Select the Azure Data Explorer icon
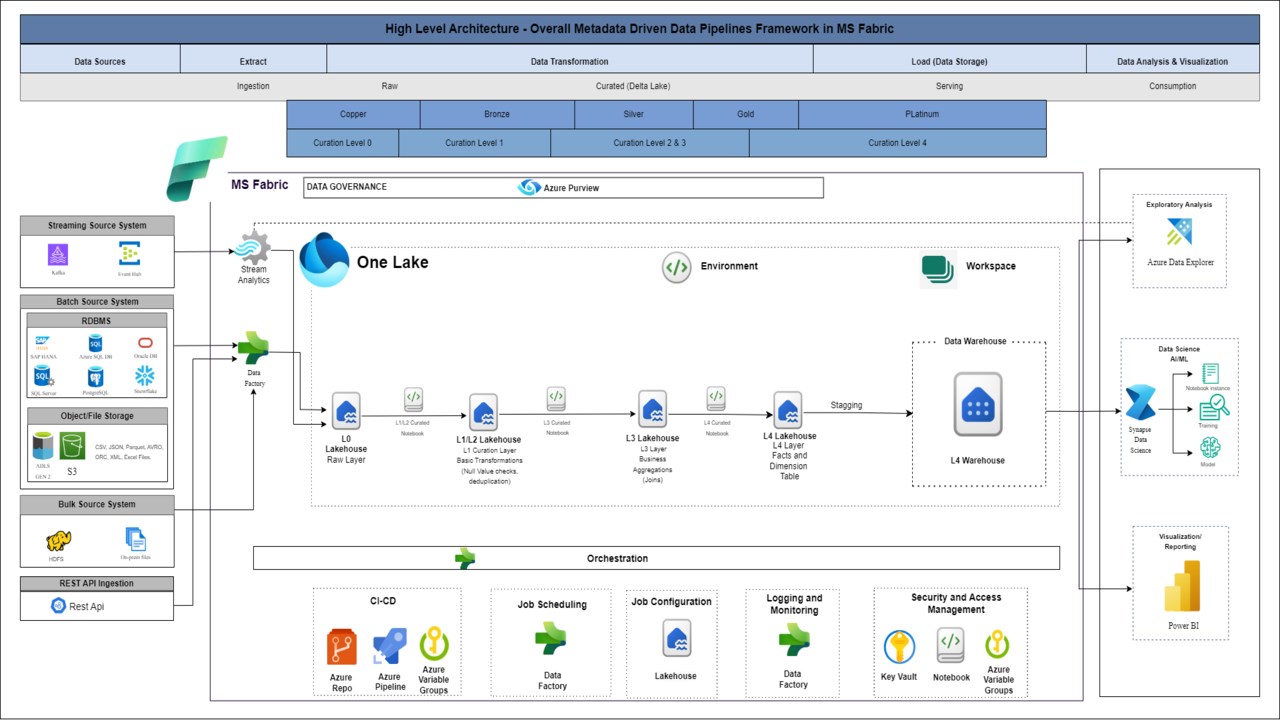The image size is (1280, 720). pos(1179,233)
